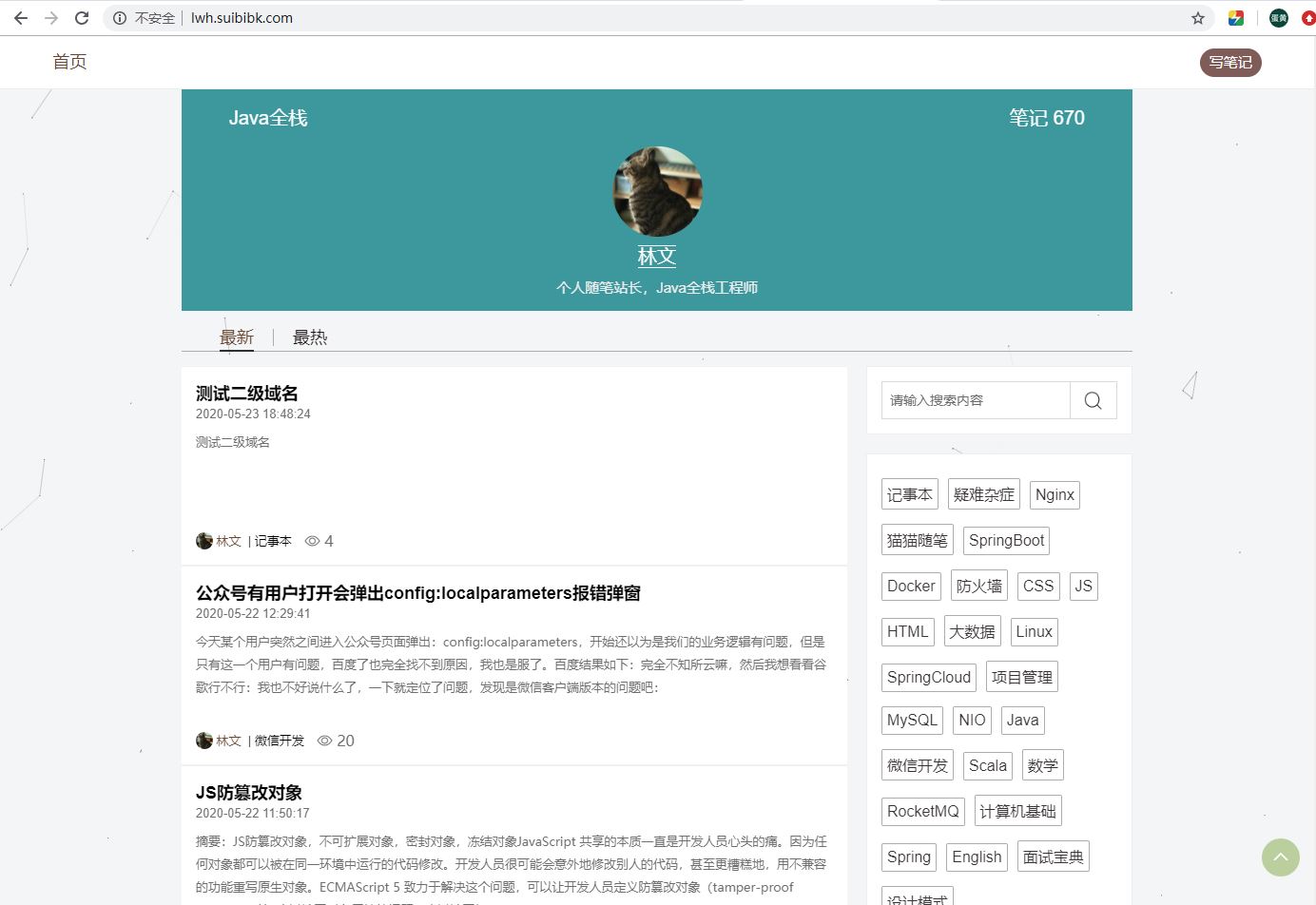Click the red update icon in browser toolbar
The image size is (1316, 905).
(x=1308, y=18)
